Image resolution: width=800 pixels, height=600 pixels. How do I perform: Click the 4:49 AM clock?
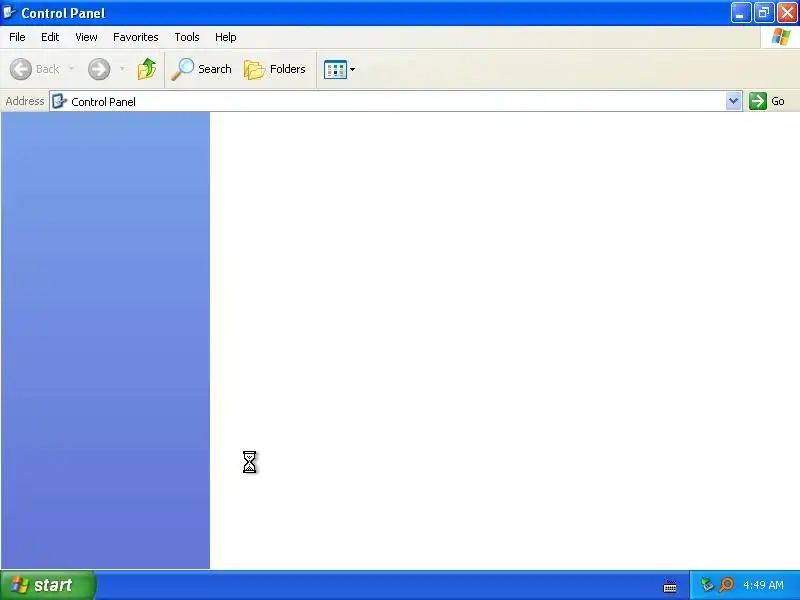point(763,585)
